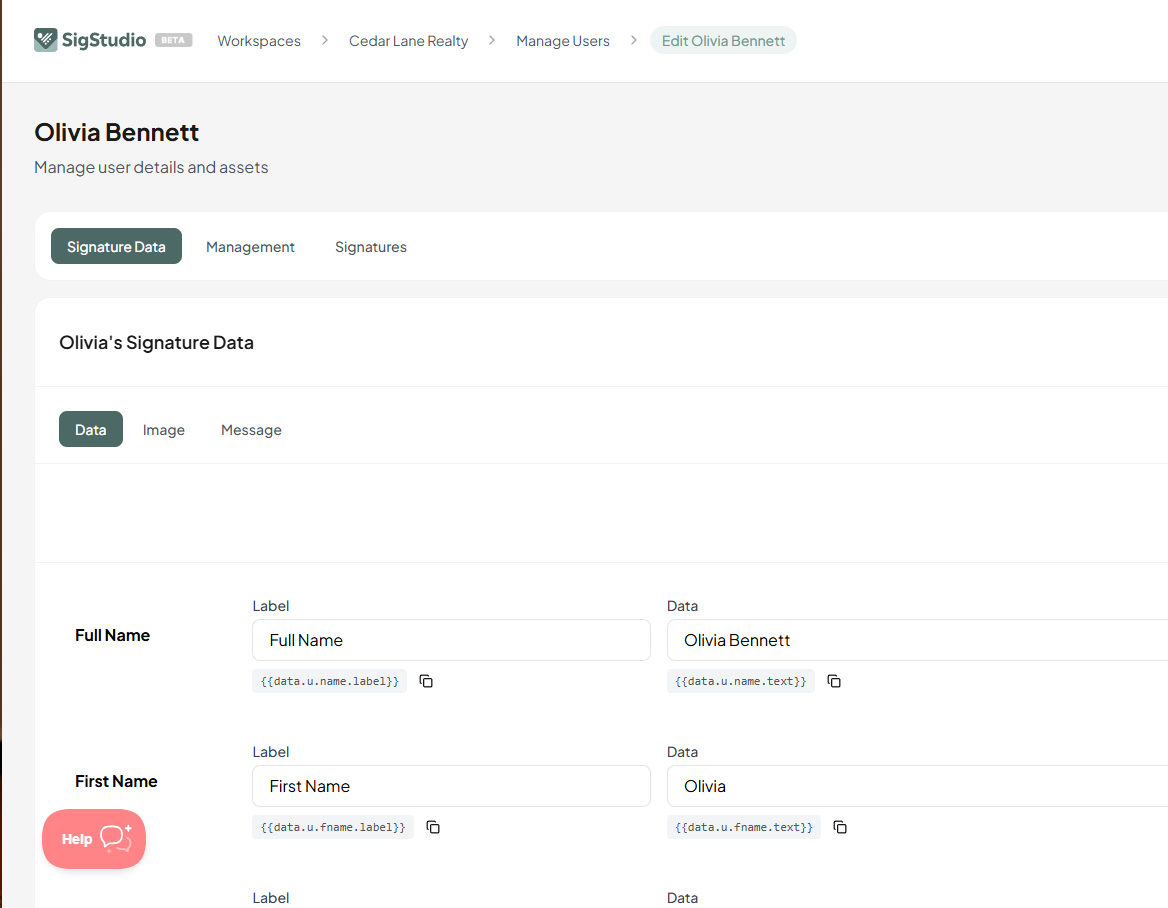Click the {{data.u.name.label}} code text
This screenshot has height=908, width=1168.
pos(329,681)
